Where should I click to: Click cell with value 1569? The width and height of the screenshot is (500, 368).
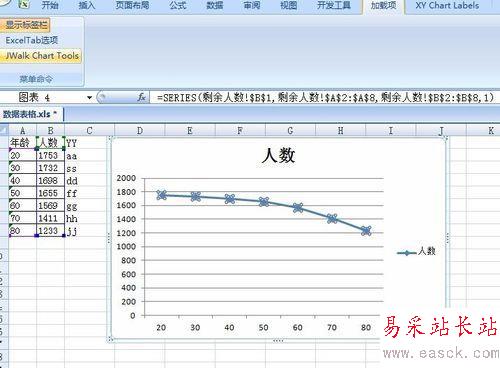click(50, 206)
